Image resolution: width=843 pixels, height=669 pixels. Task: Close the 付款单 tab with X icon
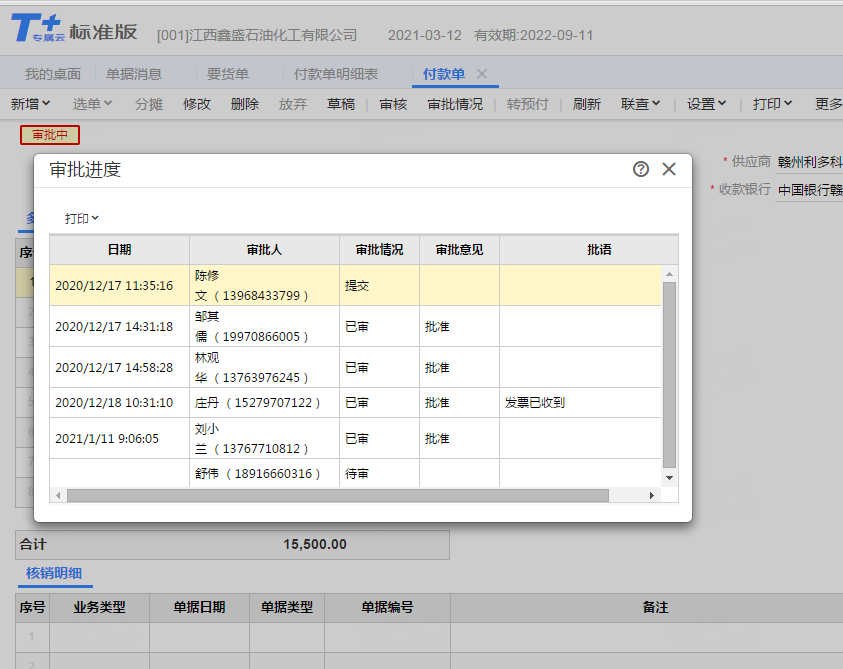482,74
